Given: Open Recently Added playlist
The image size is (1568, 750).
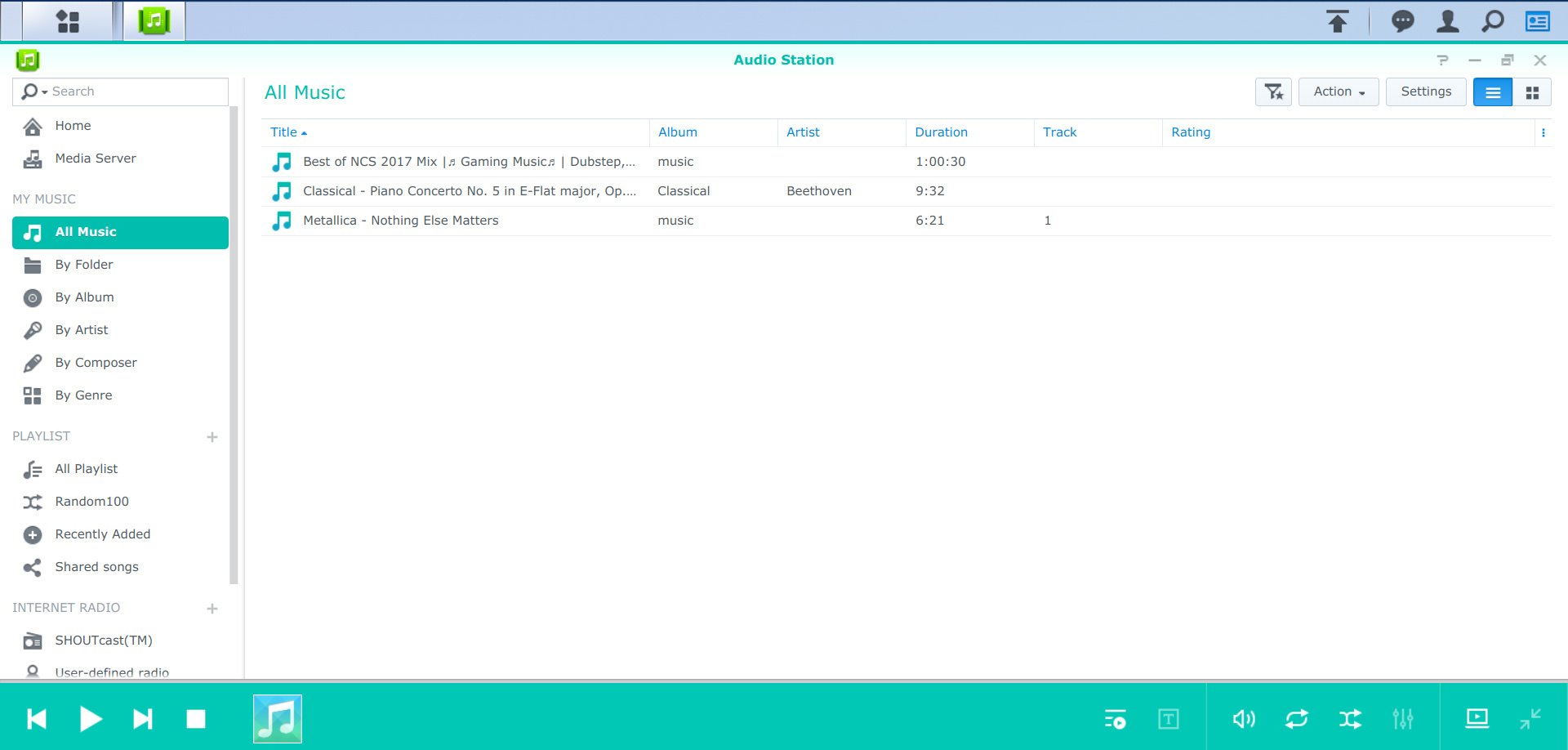Looking at the screenshot, I should 120,534.
